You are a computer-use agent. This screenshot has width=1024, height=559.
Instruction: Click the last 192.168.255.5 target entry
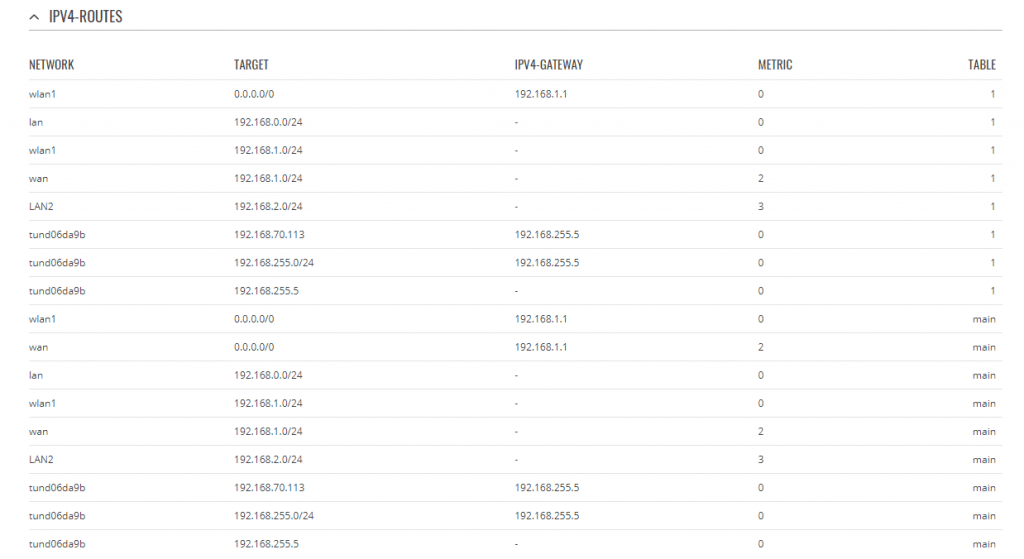coord(266,544)
